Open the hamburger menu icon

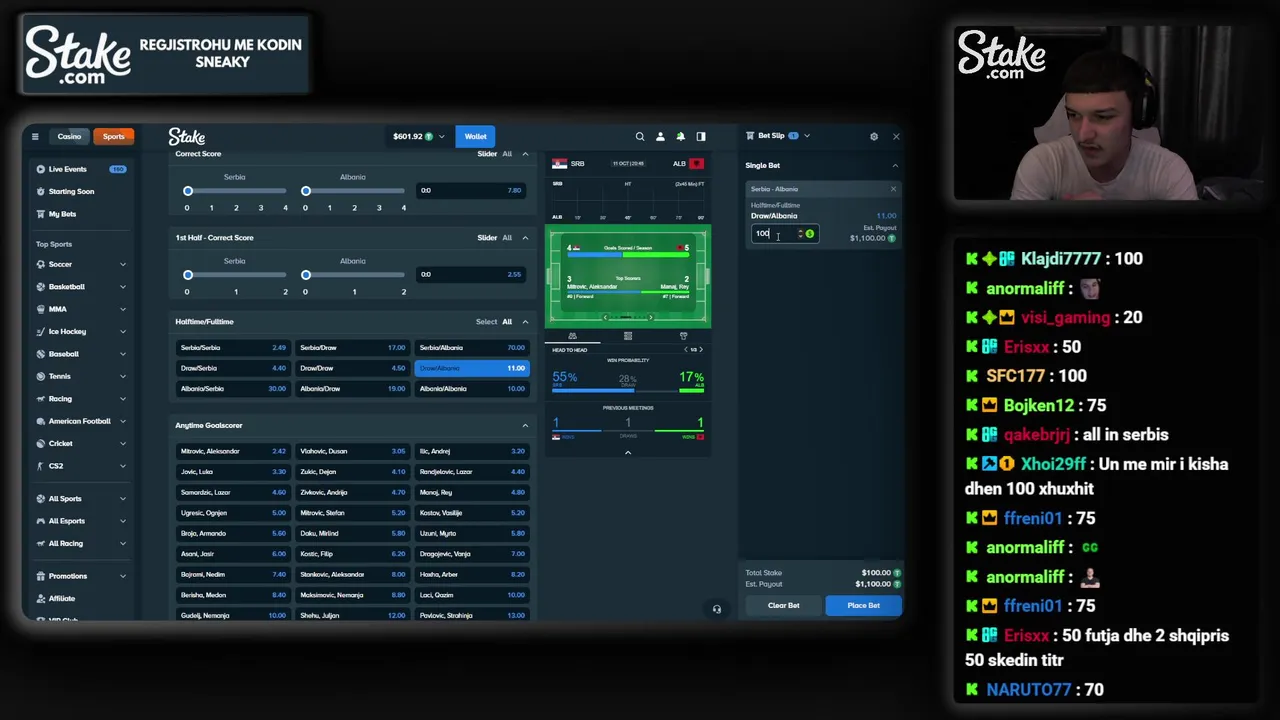coord(35,137)
